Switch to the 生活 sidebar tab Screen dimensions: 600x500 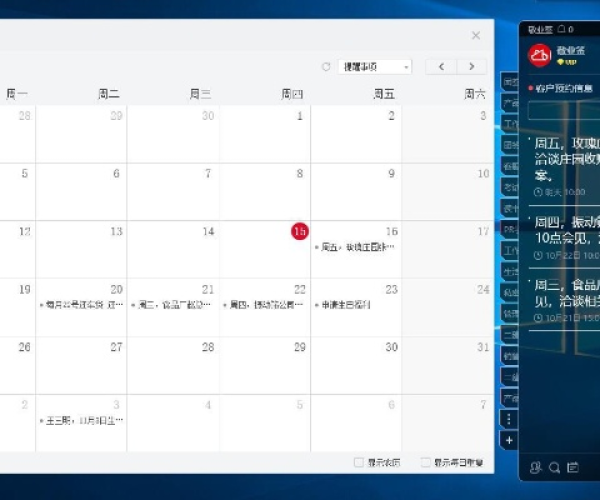coord(510,272)
